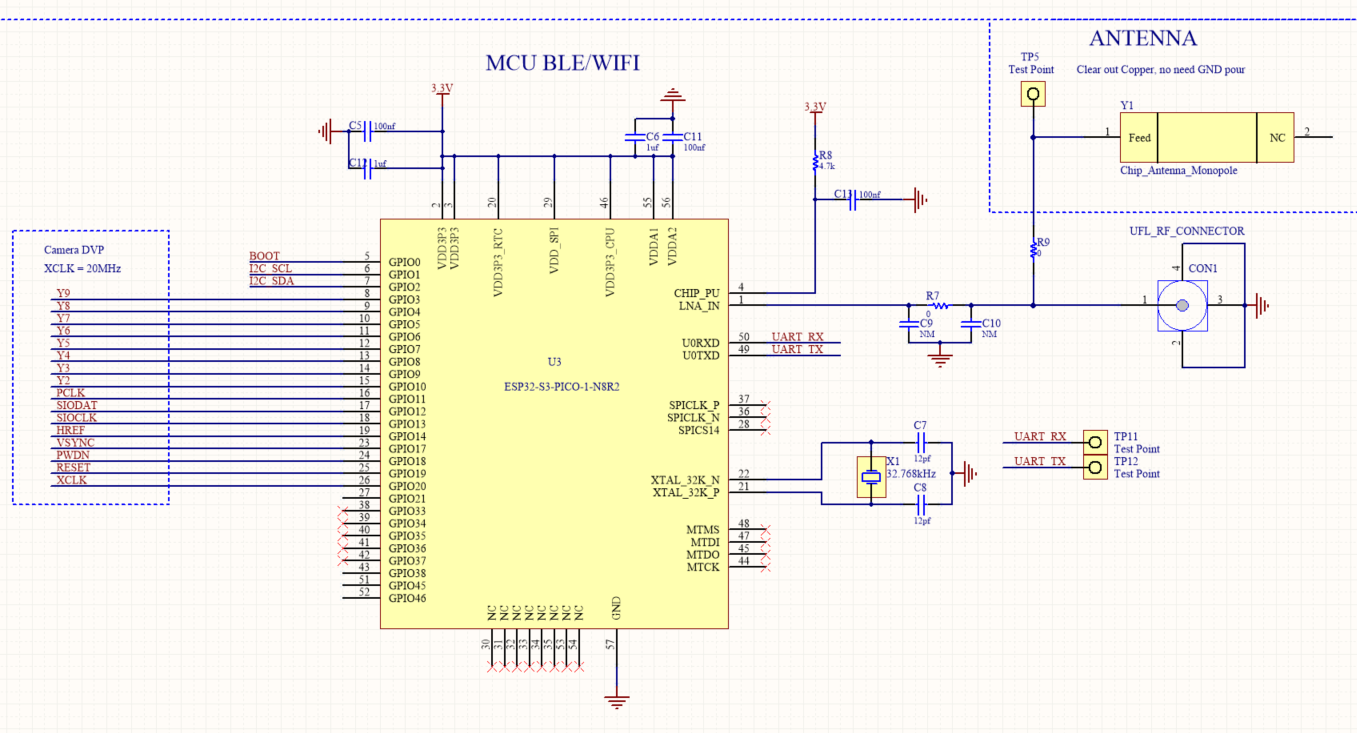Select UART_TX label at U0TXD pin 49
The width and height of the screenshot is (1357, 733).
point(797,349)
